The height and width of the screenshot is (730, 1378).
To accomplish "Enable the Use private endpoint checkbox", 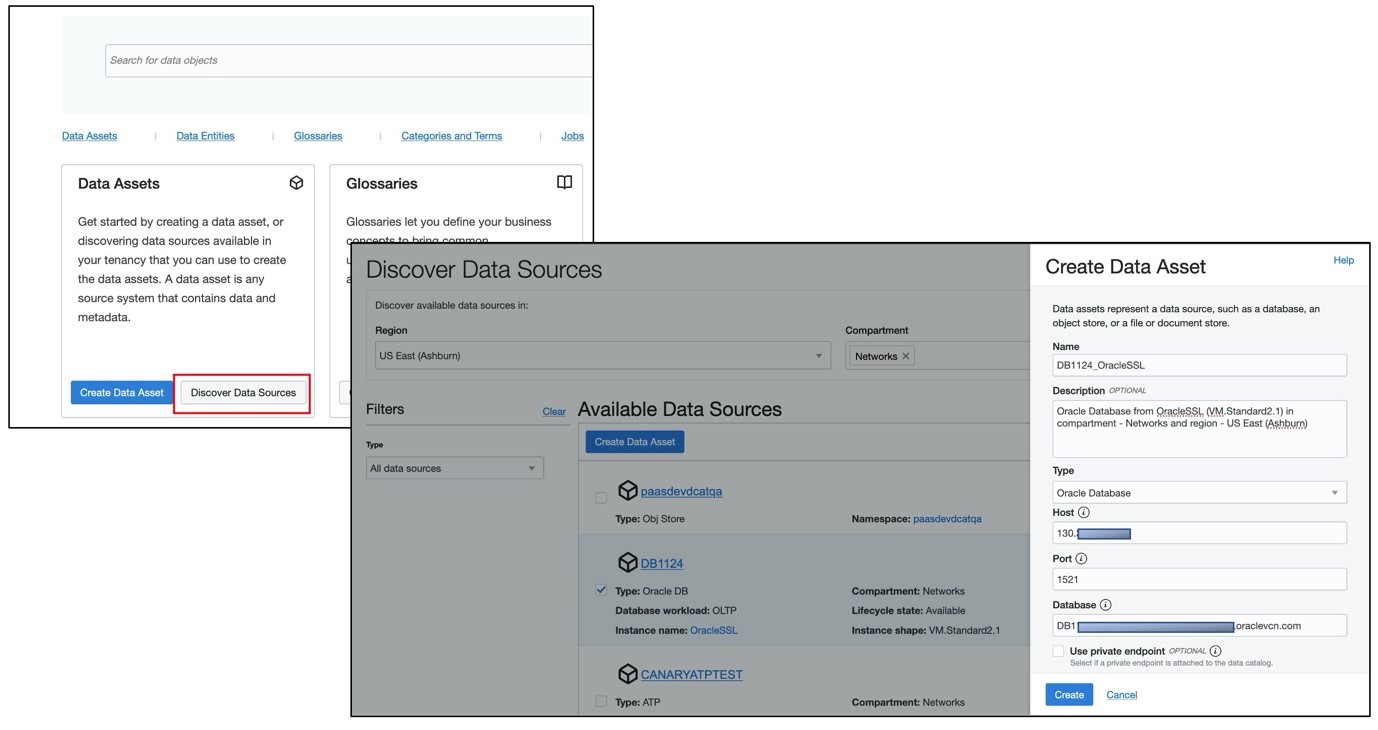I will pos(1058,651).
